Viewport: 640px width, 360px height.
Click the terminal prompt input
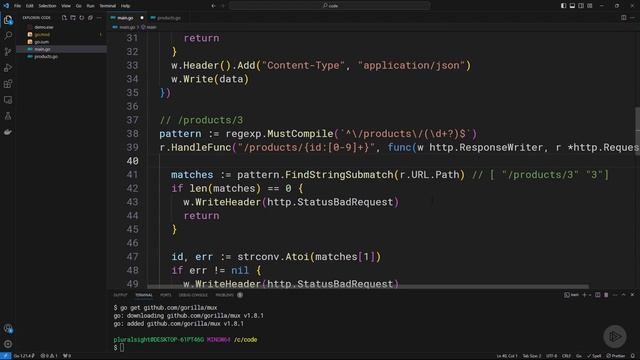pos(122,347)
